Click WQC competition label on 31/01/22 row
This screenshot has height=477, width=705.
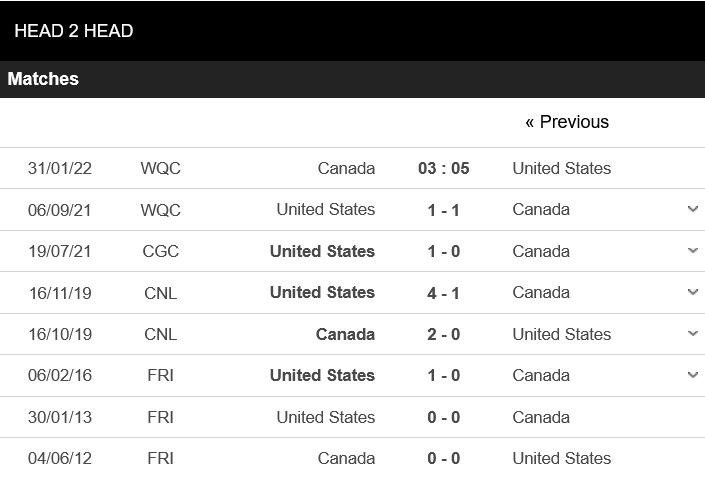[160, 168]
